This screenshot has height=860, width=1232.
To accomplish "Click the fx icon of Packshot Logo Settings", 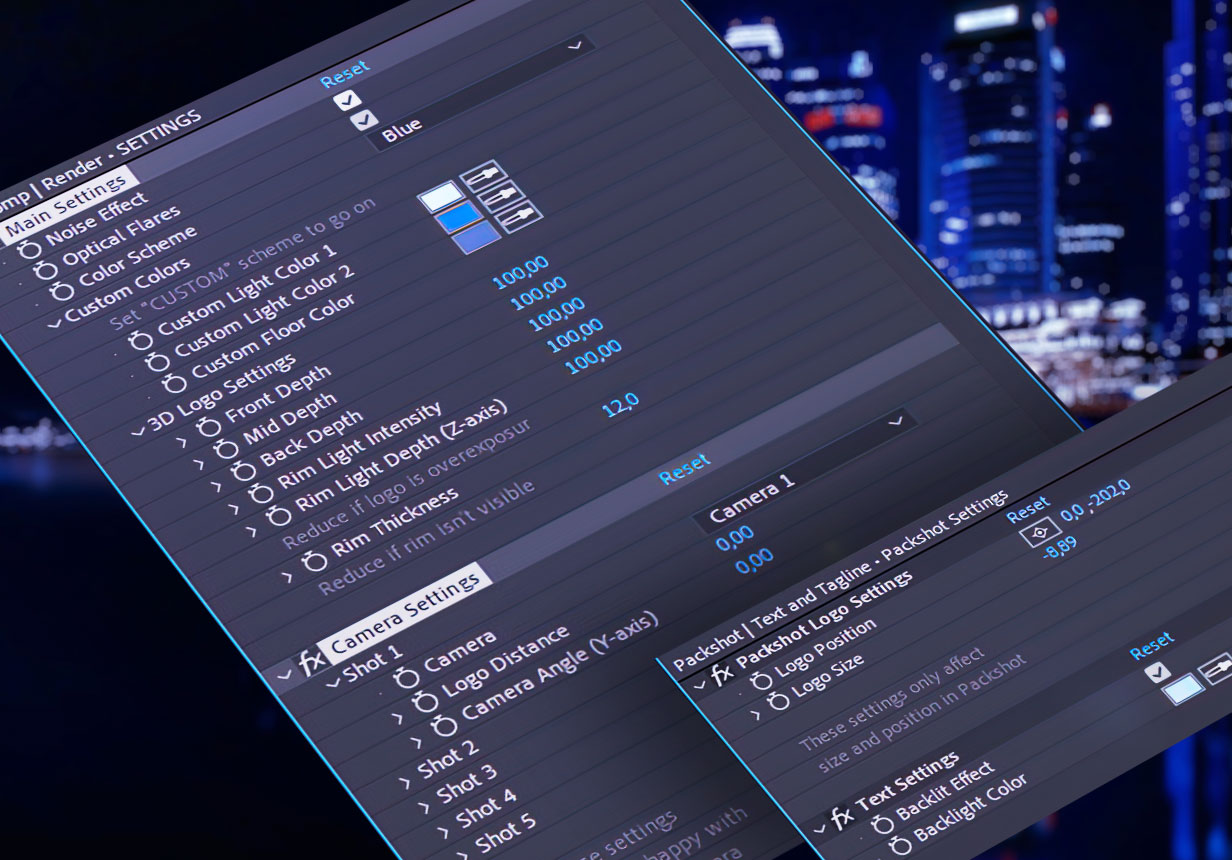I will pyautogui.click(x=721, y=675).
